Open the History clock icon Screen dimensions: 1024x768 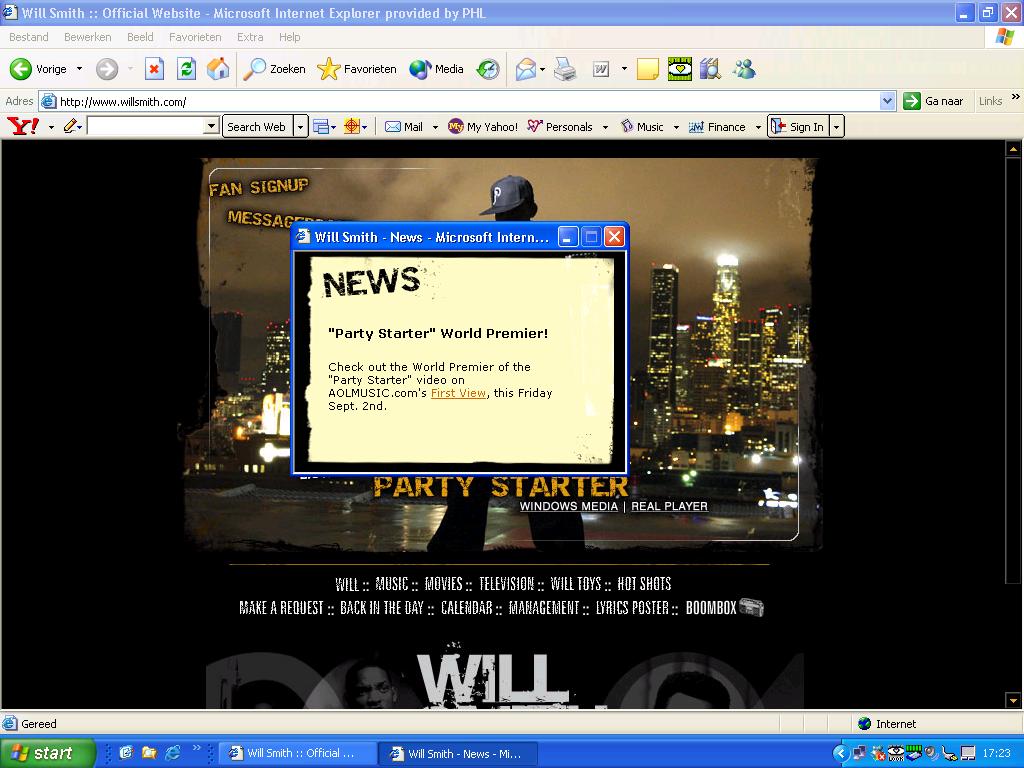pos(488,69)
